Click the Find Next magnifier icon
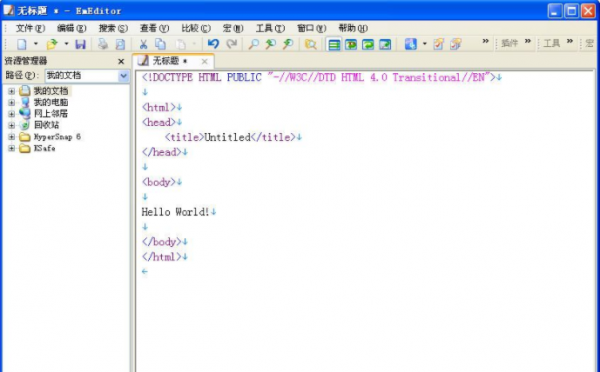 coord(271,44)
